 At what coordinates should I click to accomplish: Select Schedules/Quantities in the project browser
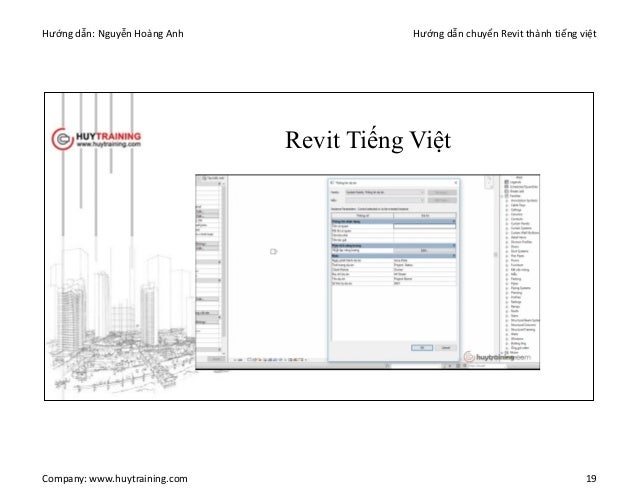524,187
